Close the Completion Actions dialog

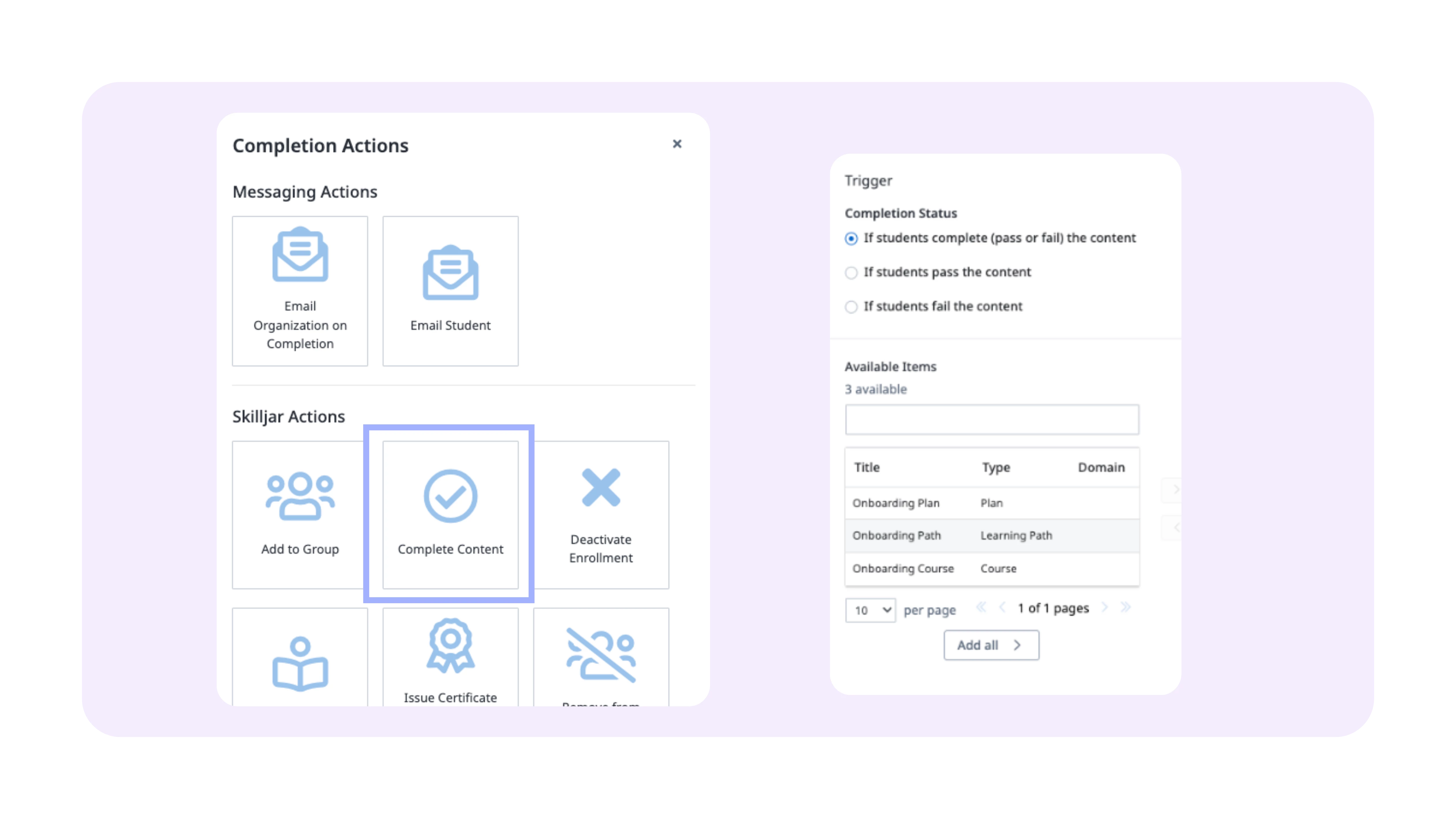(x=677, y=144)
